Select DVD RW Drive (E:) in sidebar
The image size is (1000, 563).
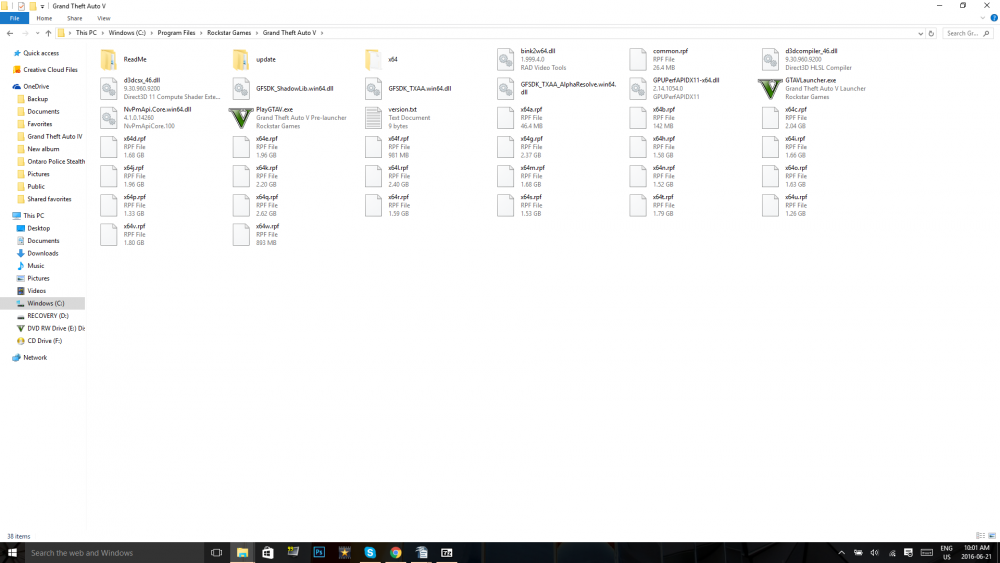click(x=55, y=328)
